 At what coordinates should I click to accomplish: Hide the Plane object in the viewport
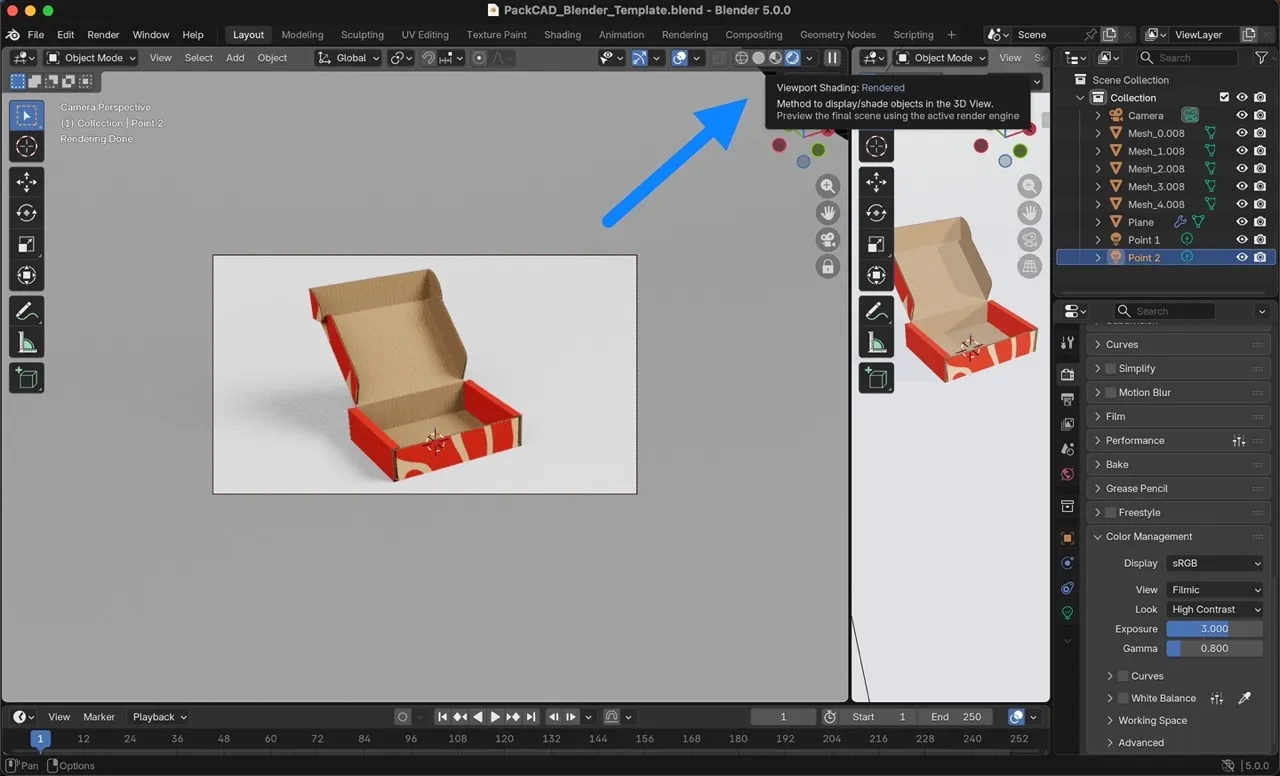1243,221
